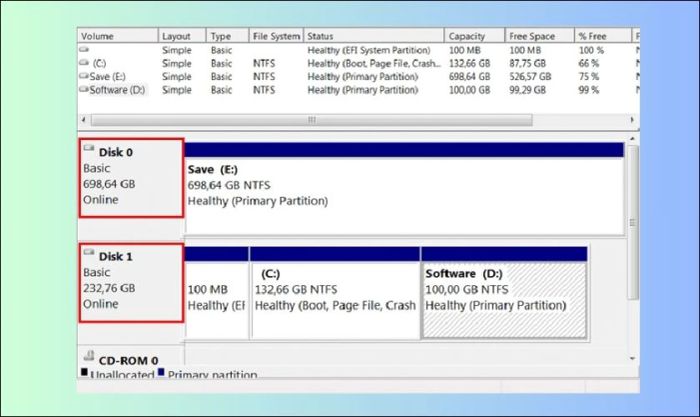Click the 99 % free cell
This screenshot has height=417, width=700.
point(588,90)
